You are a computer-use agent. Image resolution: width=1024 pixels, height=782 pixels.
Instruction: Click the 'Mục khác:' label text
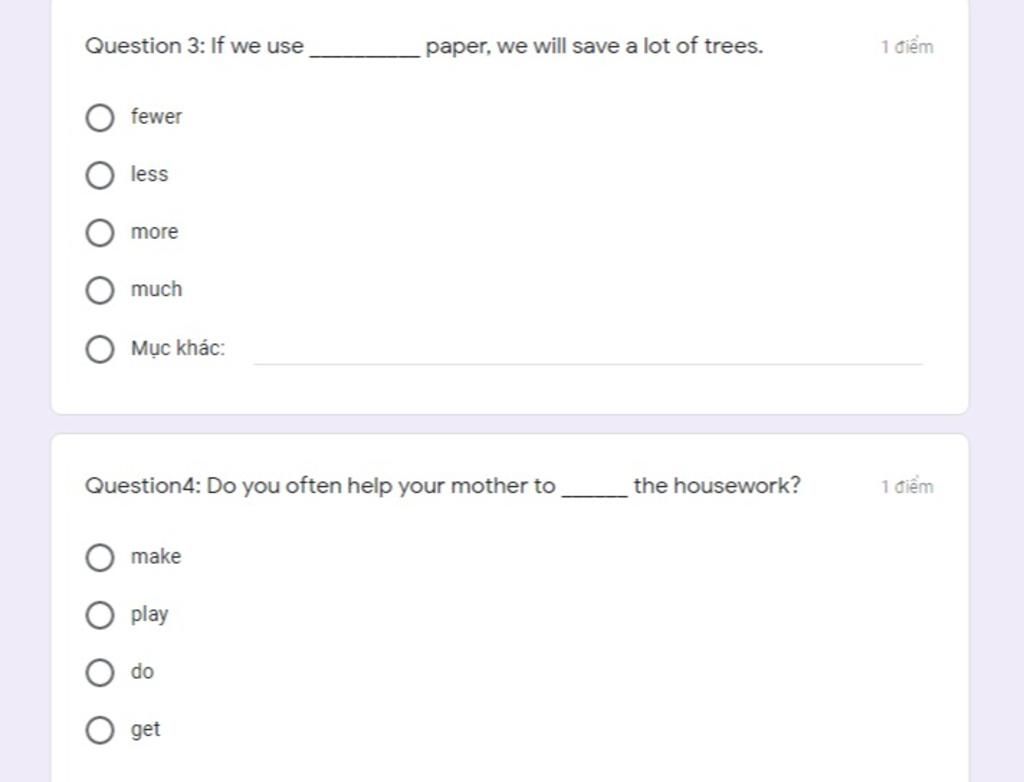click(178, 349)
